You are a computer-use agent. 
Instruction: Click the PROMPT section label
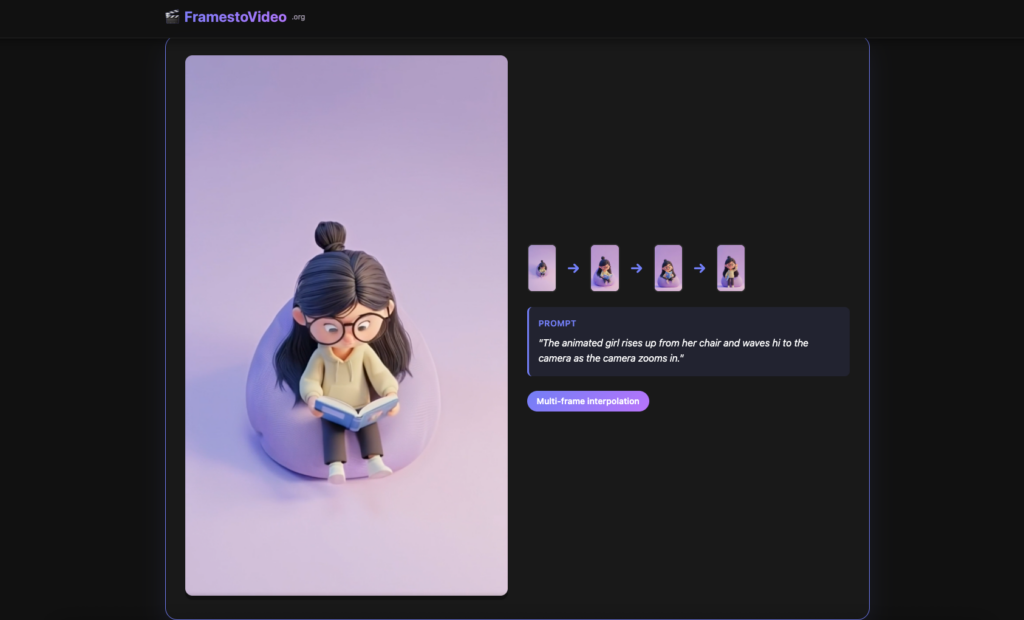[x=557, y=323]
